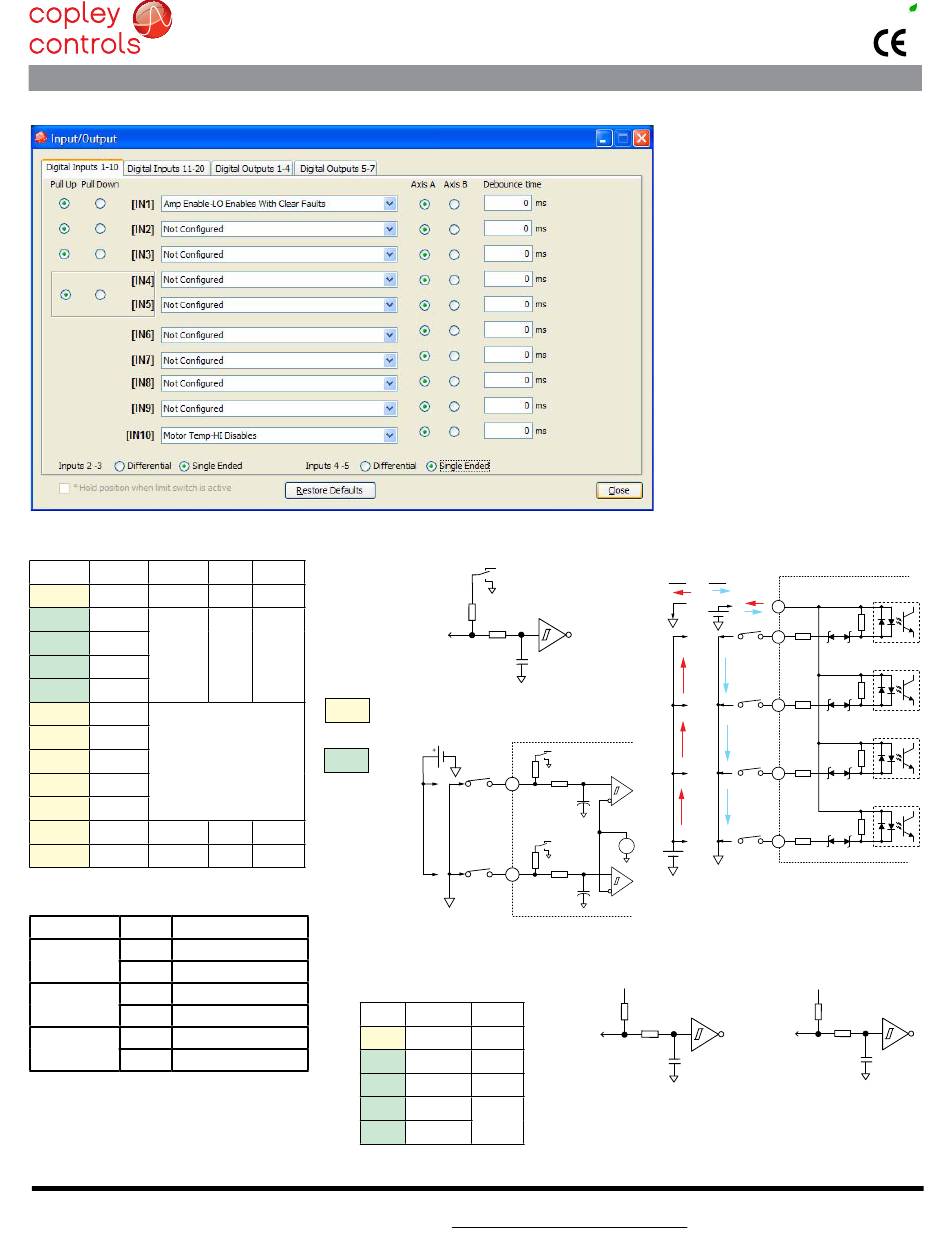Click the Restore Defaults button

(x=330, y=490)
